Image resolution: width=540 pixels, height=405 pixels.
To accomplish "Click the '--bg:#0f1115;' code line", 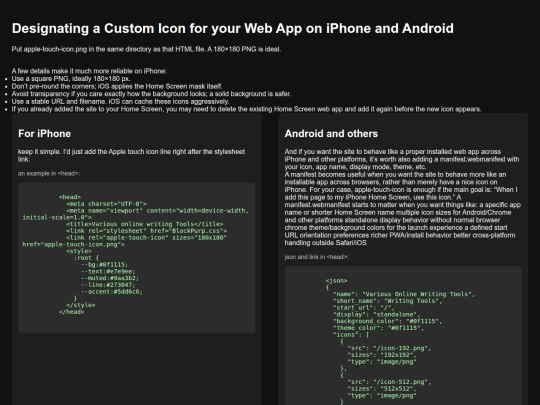I will (x=104, y=264).
